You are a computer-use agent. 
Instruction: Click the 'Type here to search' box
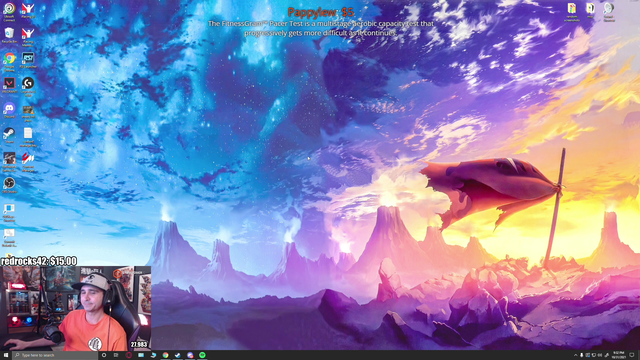(55, 355)
